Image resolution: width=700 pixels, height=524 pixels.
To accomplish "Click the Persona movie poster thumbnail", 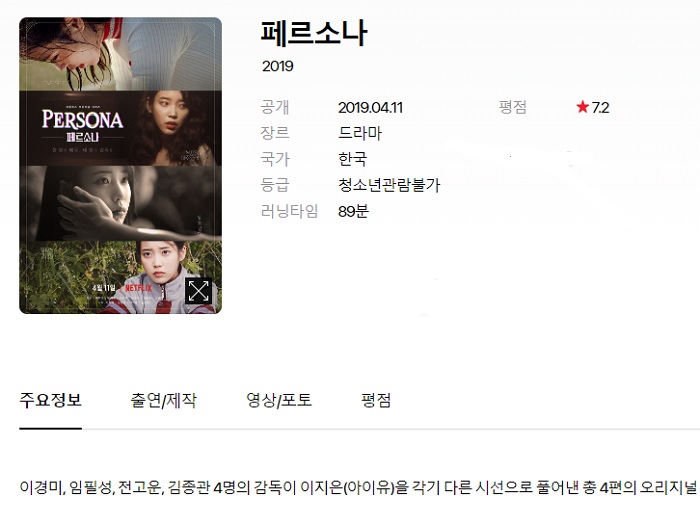I will [x=121, y=166].
